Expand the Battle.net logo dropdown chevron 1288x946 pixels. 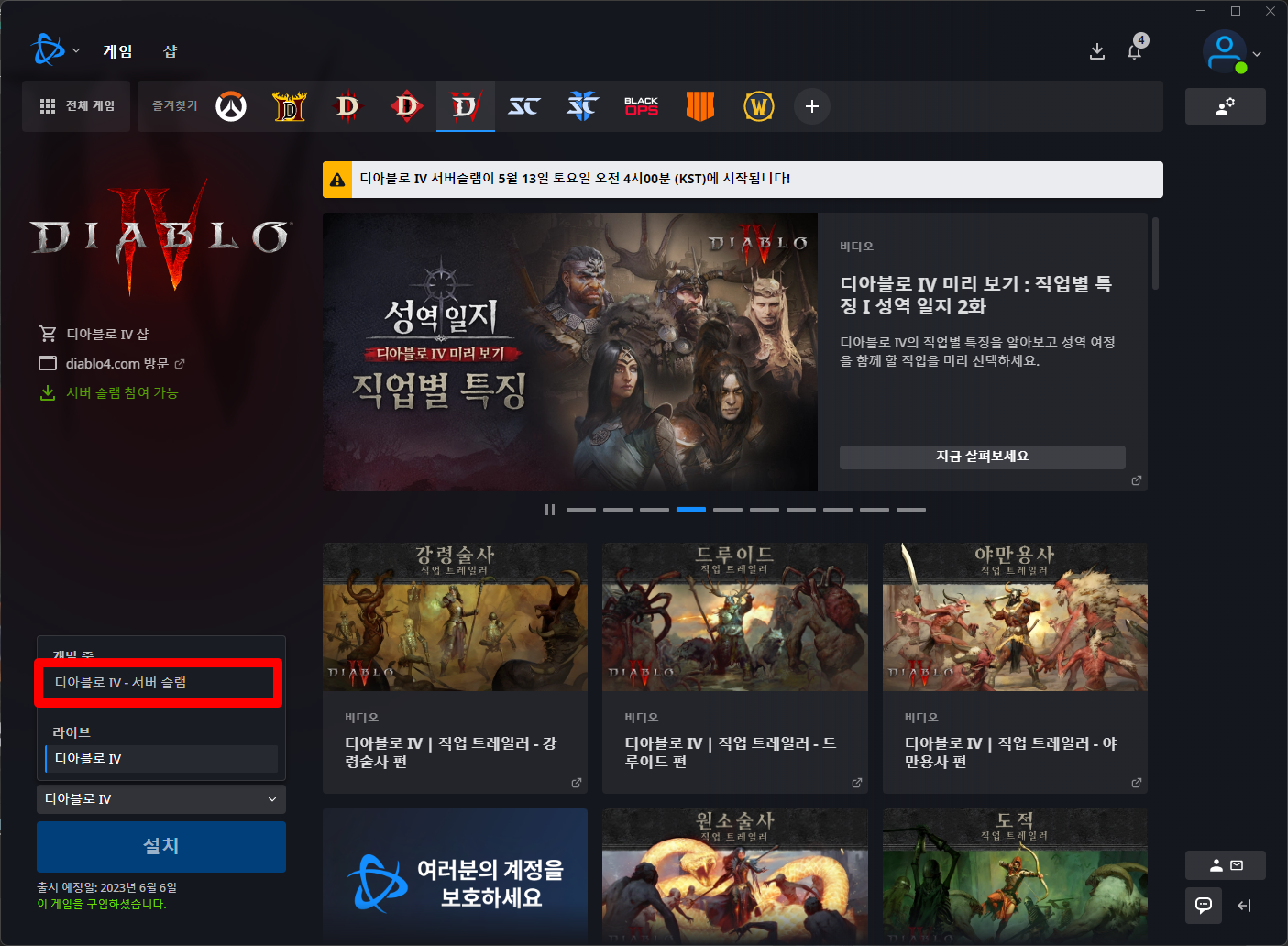pos(76,51)
